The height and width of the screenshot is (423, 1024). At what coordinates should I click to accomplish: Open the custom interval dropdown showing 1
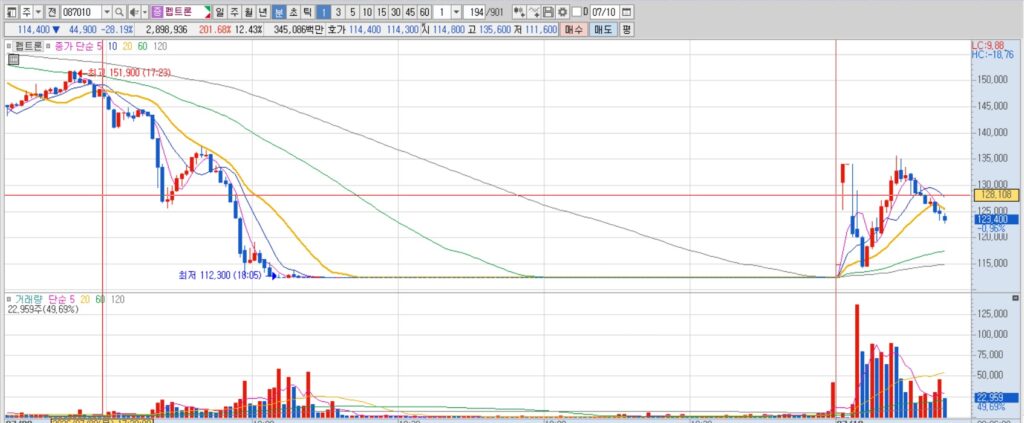coord(456,12)
